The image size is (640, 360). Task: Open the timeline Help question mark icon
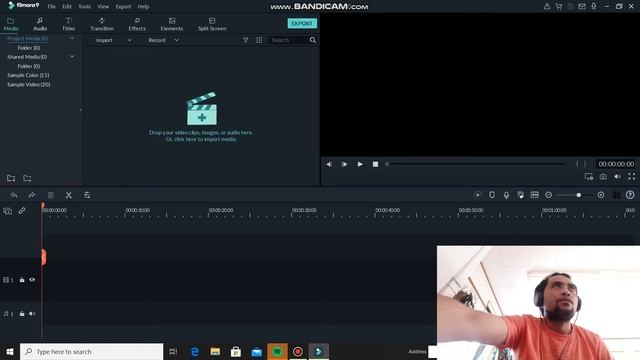point(630,195)
